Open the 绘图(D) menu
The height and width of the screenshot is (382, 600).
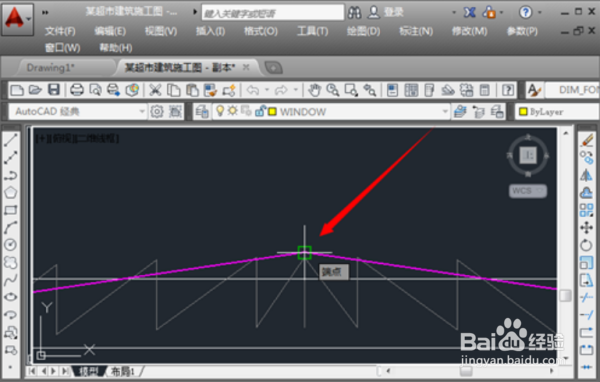[363, 31]
